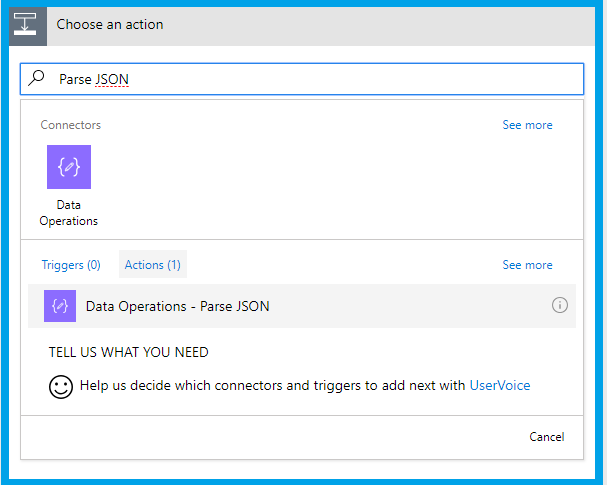Click the smiley face feedback icon
This screenshot has height=485, width=607.
(x=61, y=386)
